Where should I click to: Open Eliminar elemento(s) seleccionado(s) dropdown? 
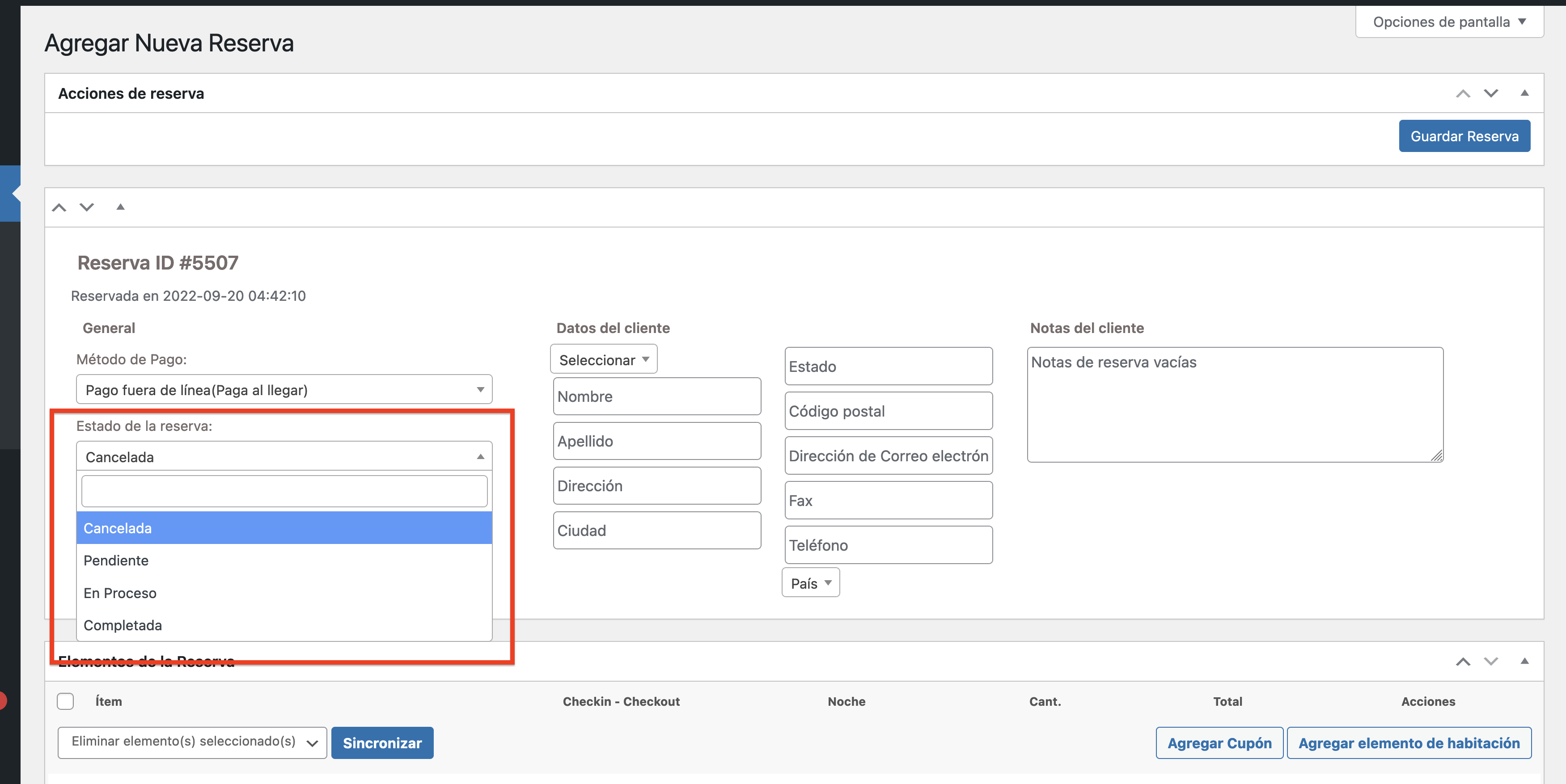pyautogui.click(x=192, y=743)
